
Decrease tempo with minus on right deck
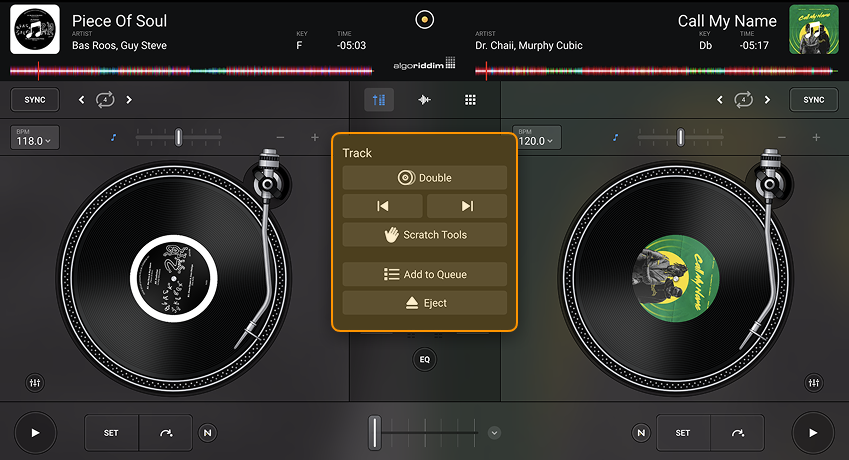[x=782, y=138]
